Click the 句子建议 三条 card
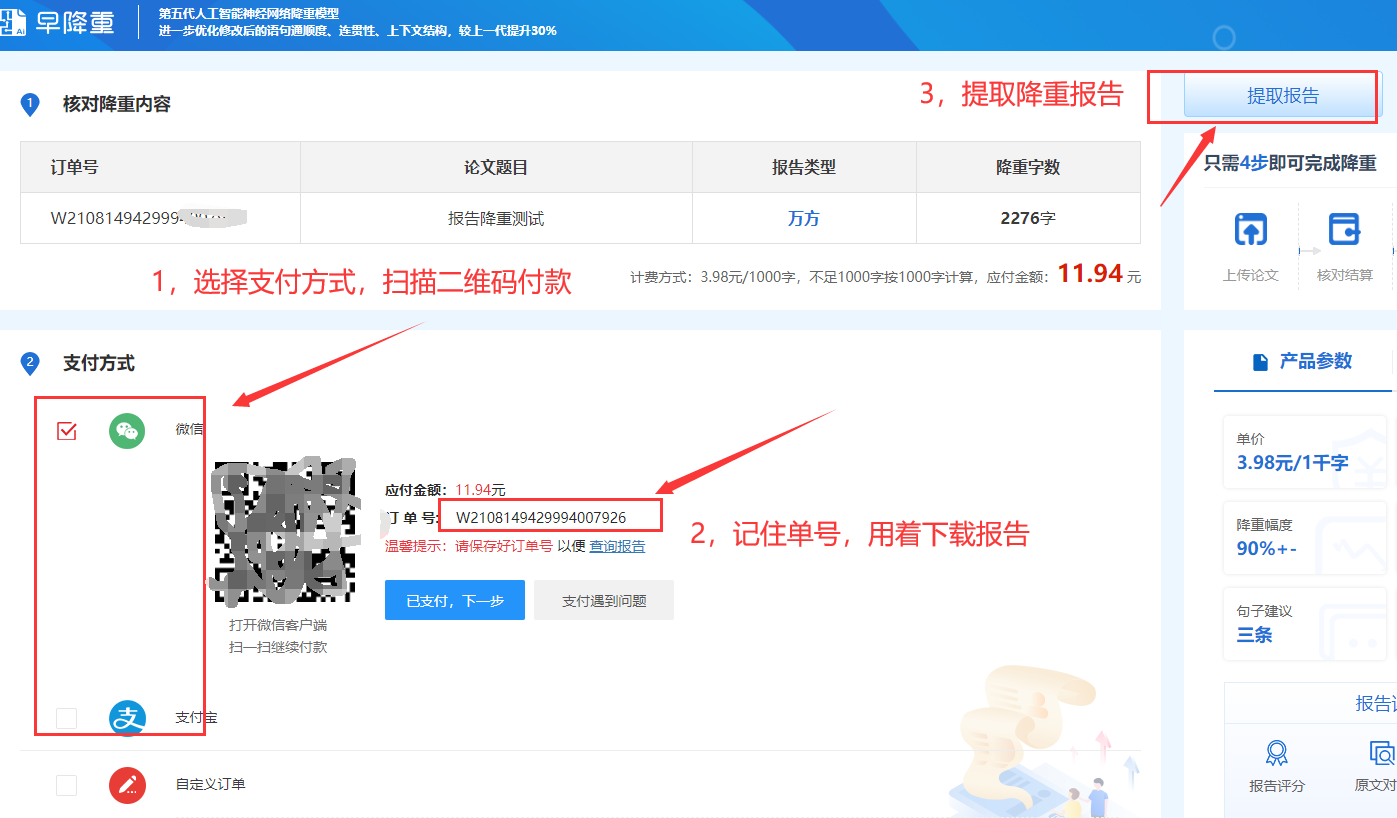 [x=1306, y=624]
